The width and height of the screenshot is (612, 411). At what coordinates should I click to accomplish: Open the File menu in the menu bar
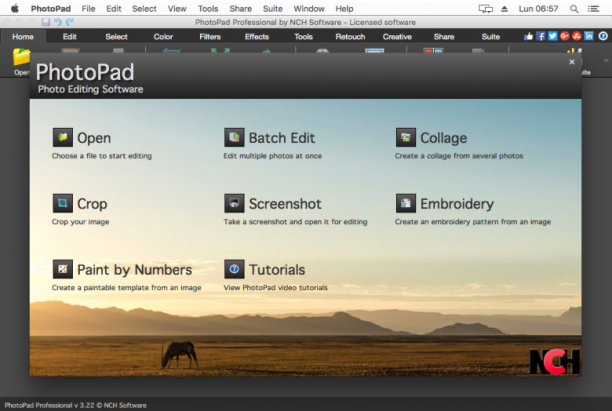89,9
